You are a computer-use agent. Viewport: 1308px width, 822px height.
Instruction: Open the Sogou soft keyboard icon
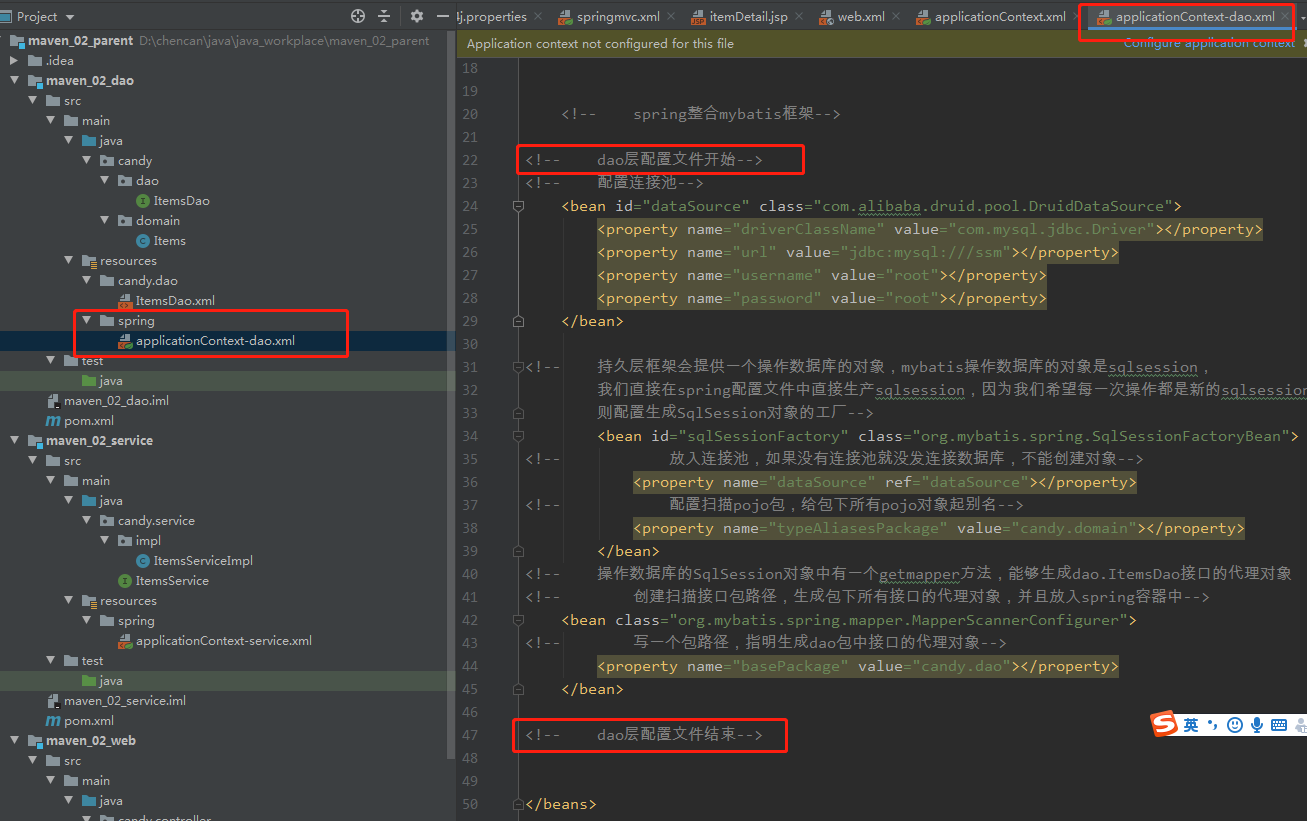click(x=1279, y=725)
